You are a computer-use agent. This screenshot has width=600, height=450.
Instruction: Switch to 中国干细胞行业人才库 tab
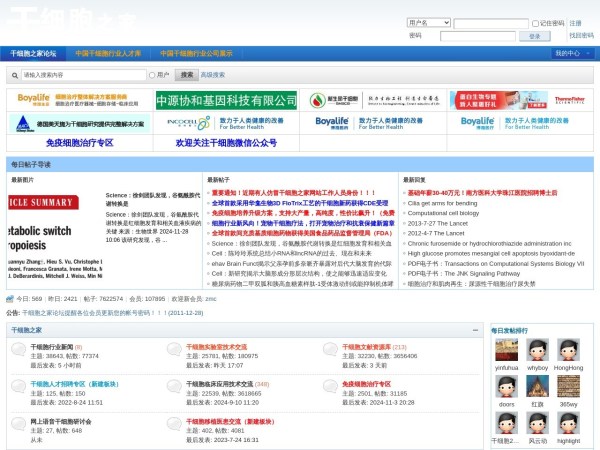pos(108,53)
